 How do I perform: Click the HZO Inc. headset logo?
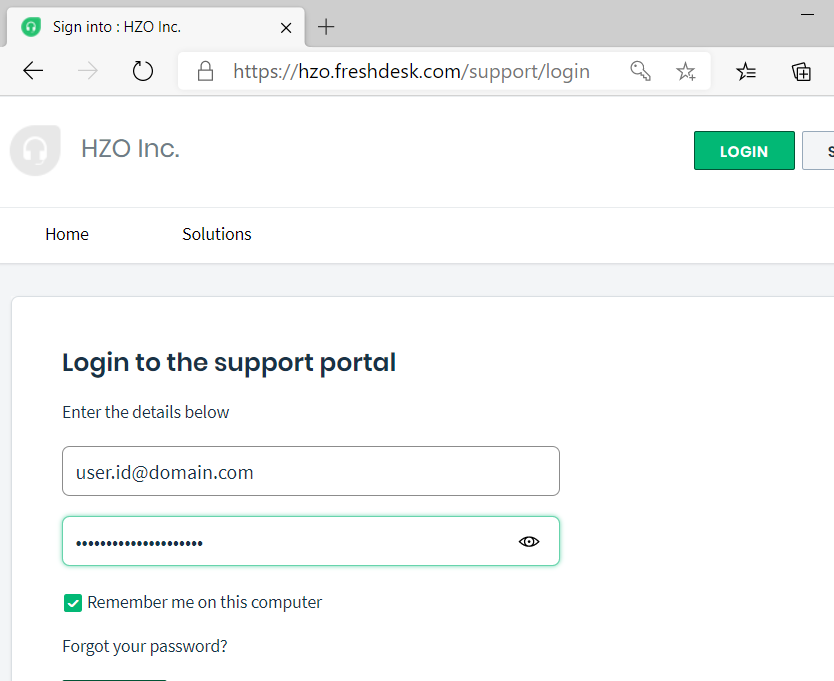pyautogui.click(x=35, y=150)
